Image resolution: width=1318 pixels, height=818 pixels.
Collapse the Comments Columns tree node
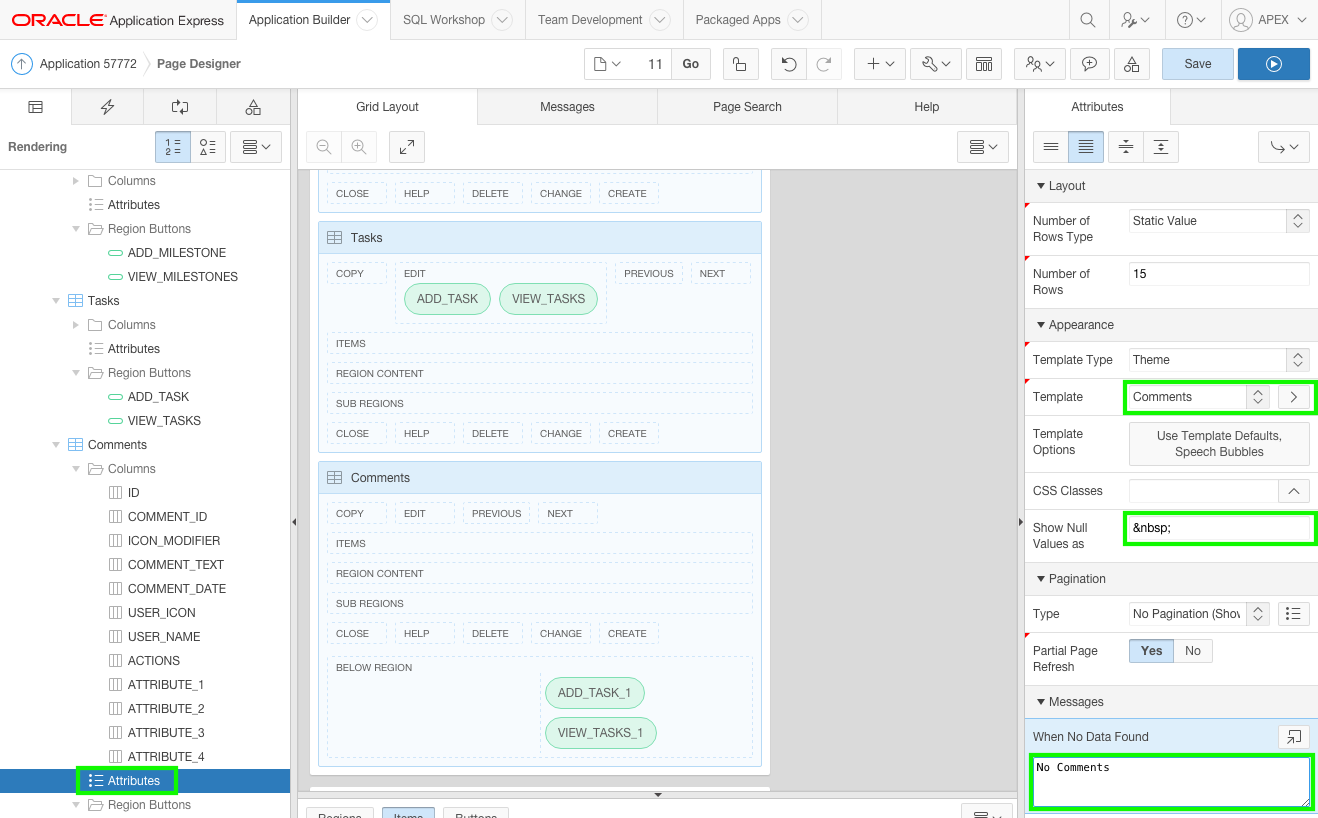click(x=75, y=468)
